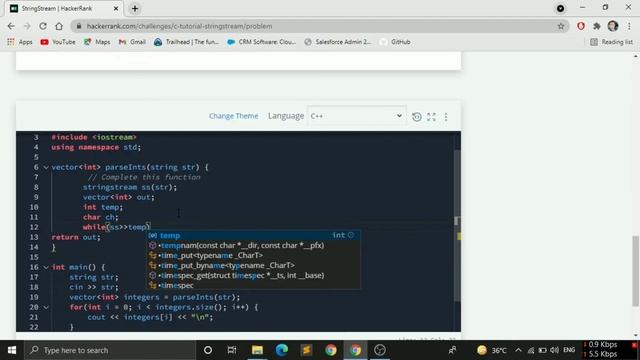This screenshot has height=360, width=640.
Task: Click taskbar search box
Action: coord(109,350)
